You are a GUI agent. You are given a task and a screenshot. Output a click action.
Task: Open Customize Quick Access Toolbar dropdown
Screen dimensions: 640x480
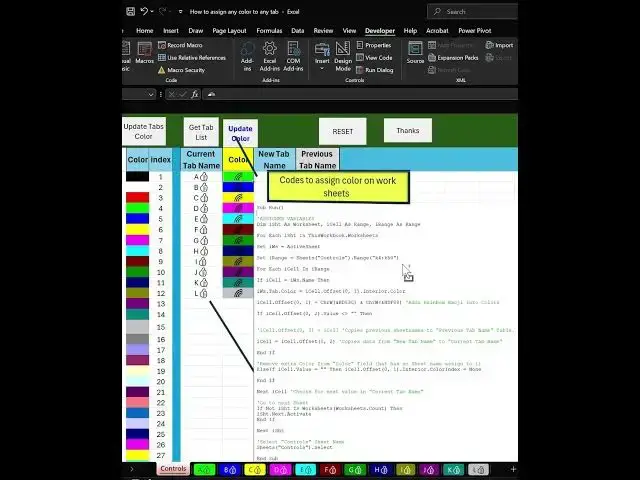[x=180, y=12]
